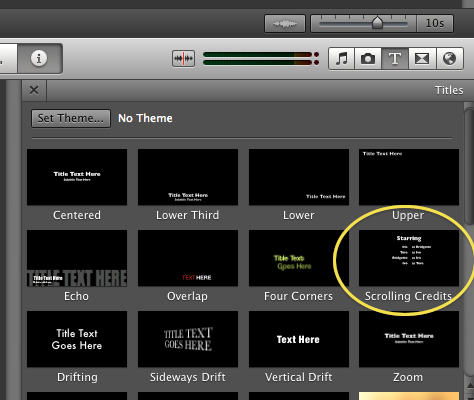Click the Four Corners caption
Screen dimensions: 474x400
(x=298, y=296)
